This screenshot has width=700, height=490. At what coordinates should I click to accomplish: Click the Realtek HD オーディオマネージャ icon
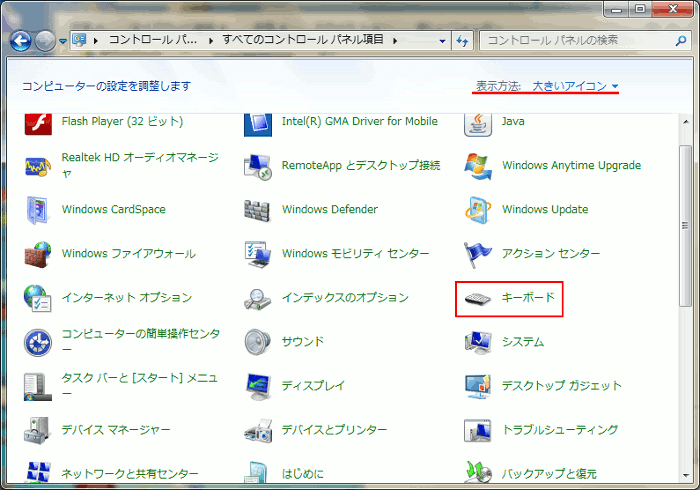38,166
